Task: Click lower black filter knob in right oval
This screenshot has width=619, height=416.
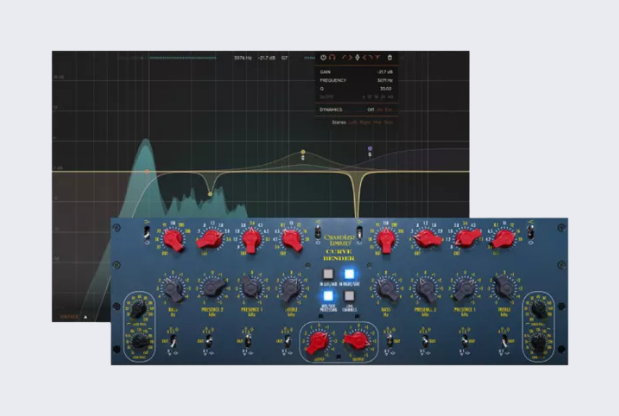Action: (539, 343)
